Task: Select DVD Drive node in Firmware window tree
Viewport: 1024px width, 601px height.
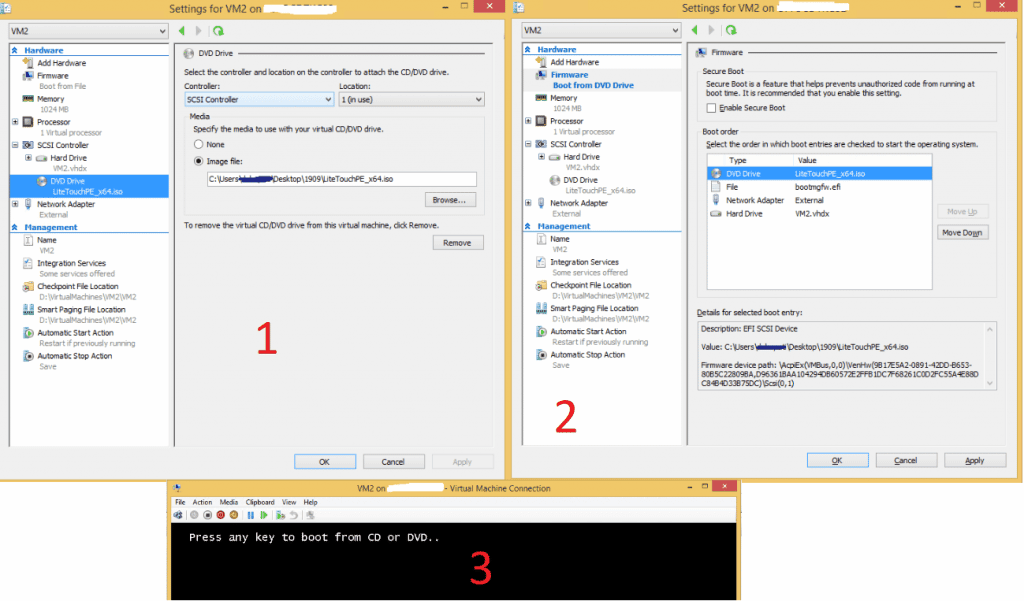Action: click(x=581, y=180)
